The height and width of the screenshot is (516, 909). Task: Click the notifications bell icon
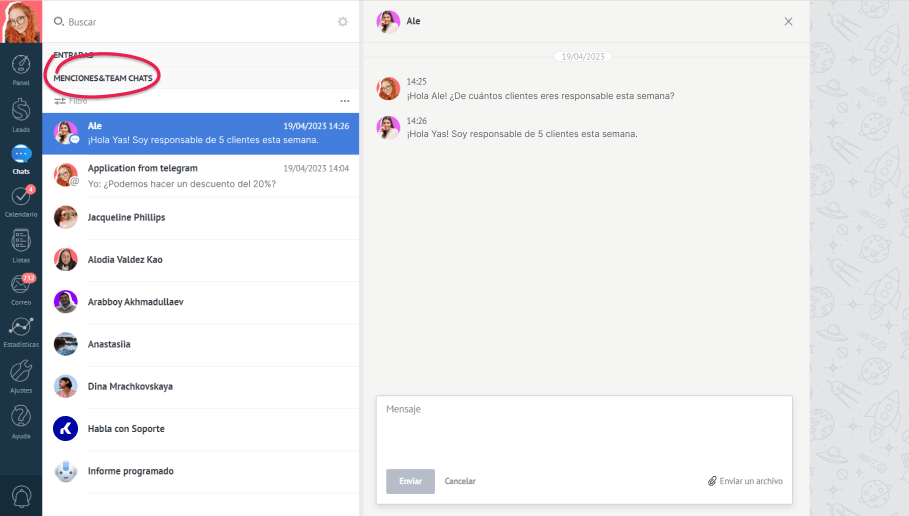pyautogui.click(x=21, y=496)
